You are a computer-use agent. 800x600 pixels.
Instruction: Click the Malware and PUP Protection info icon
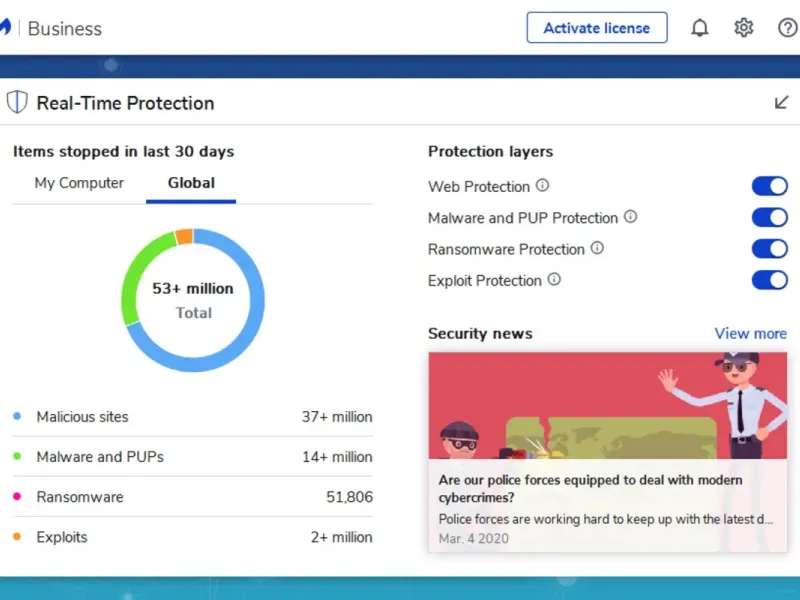coord(631,217)
